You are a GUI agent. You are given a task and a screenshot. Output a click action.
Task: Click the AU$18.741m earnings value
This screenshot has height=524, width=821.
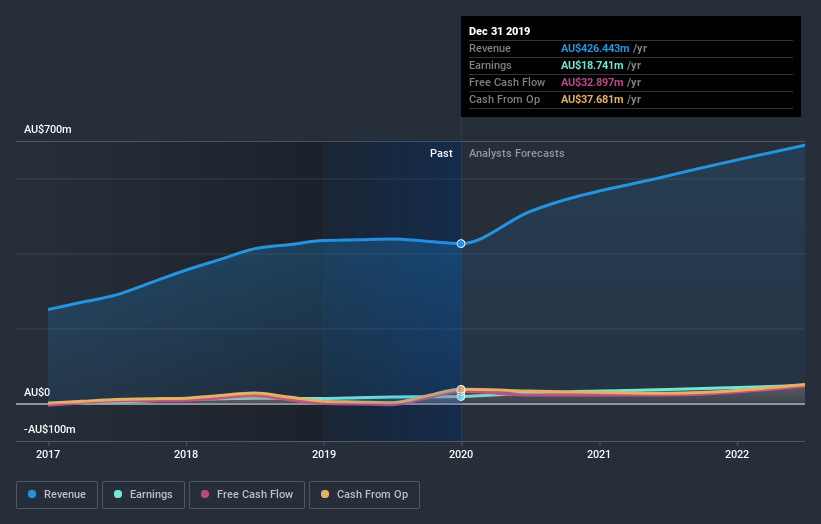click(592, 65)
